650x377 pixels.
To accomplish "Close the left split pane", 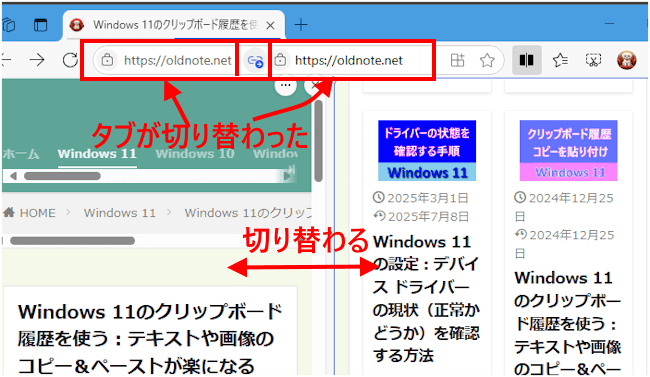I will click(315, 85).
